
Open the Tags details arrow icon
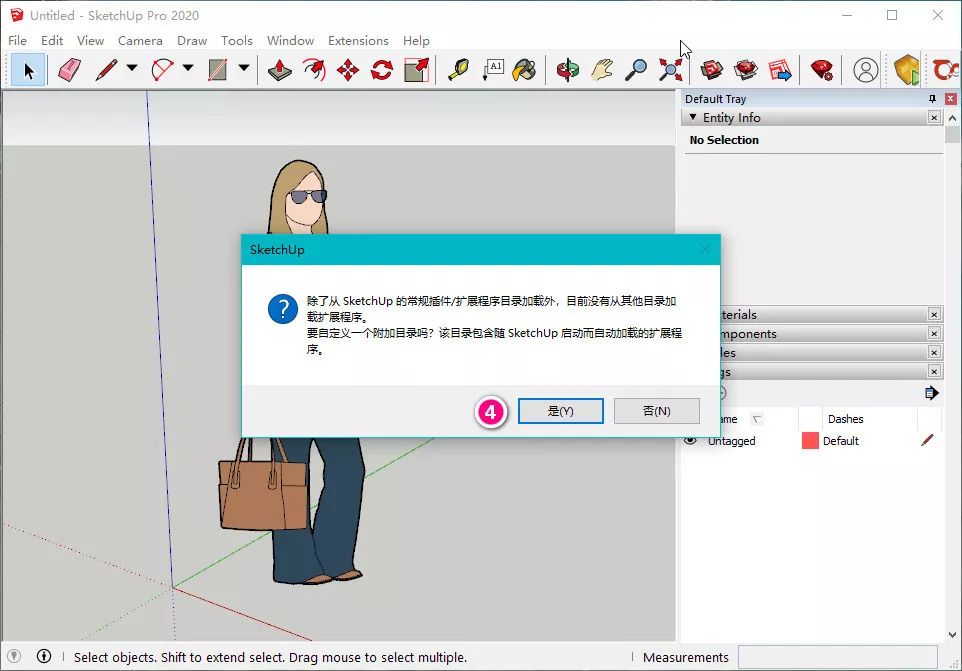pyautogui.click(x=931, y=393)
